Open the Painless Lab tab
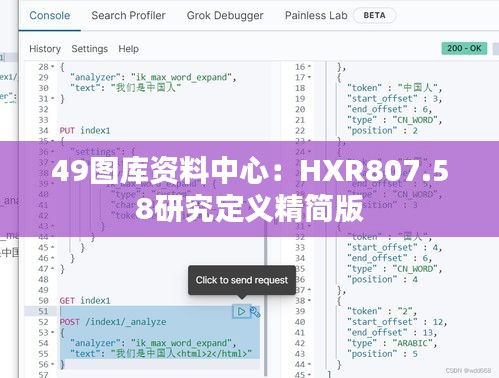 point(316,15)
